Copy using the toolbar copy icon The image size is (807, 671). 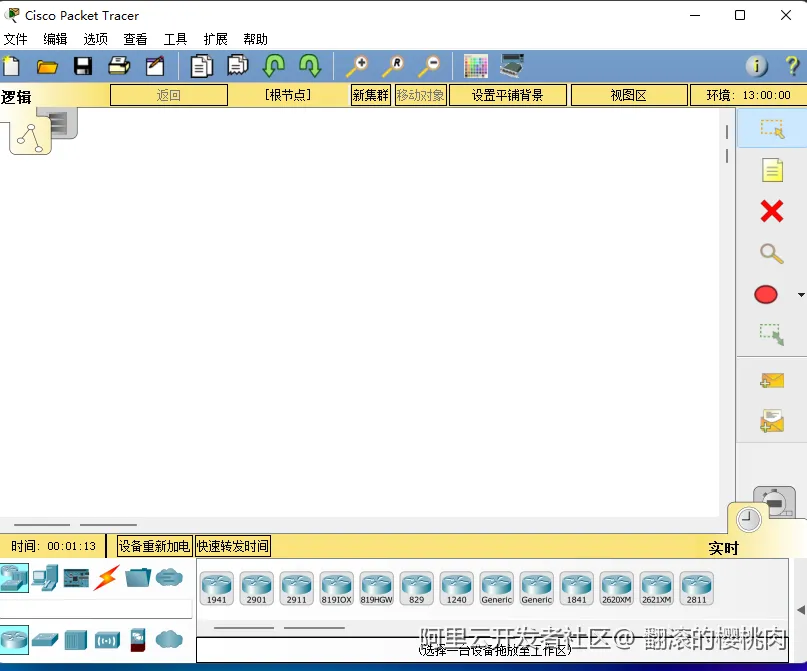[201, 66]
